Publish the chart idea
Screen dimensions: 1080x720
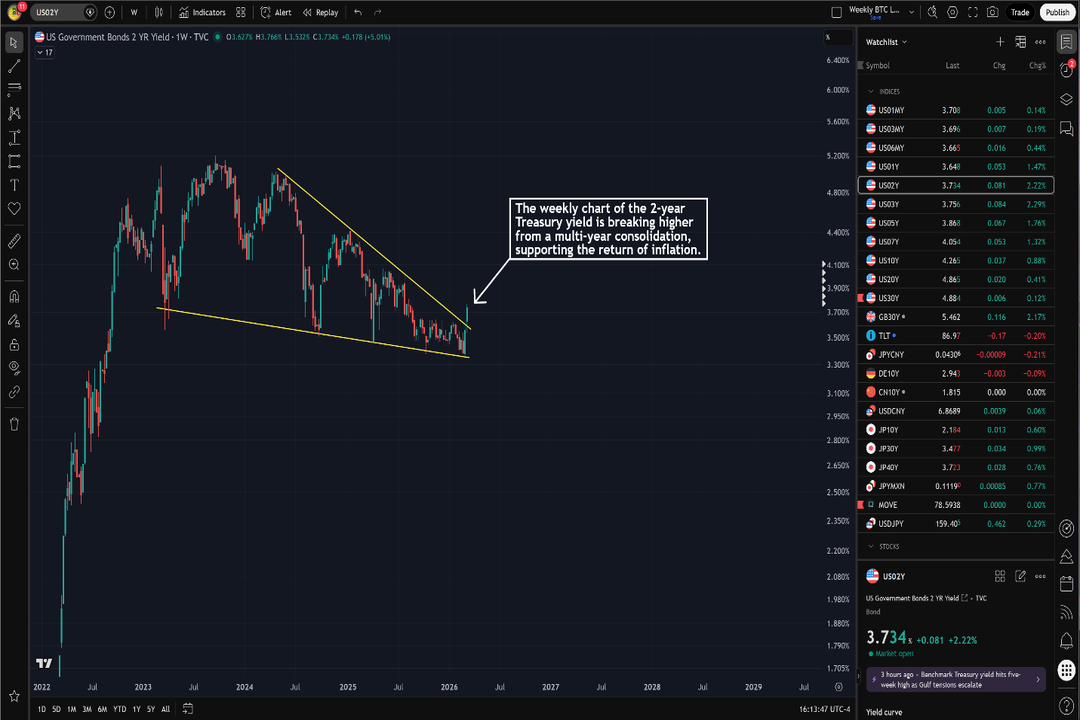click(1057, 12)
